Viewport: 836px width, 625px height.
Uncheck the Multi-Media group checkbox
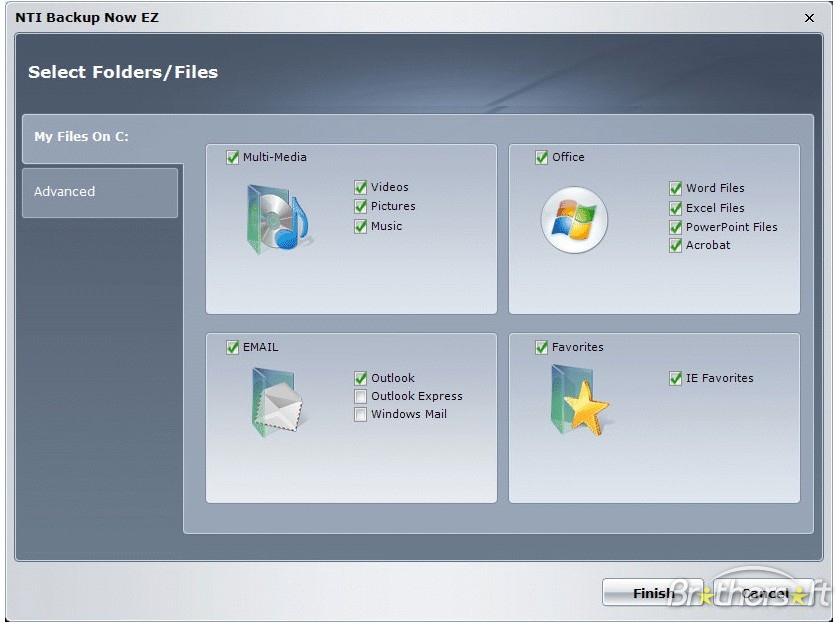[x=232, y=157]
